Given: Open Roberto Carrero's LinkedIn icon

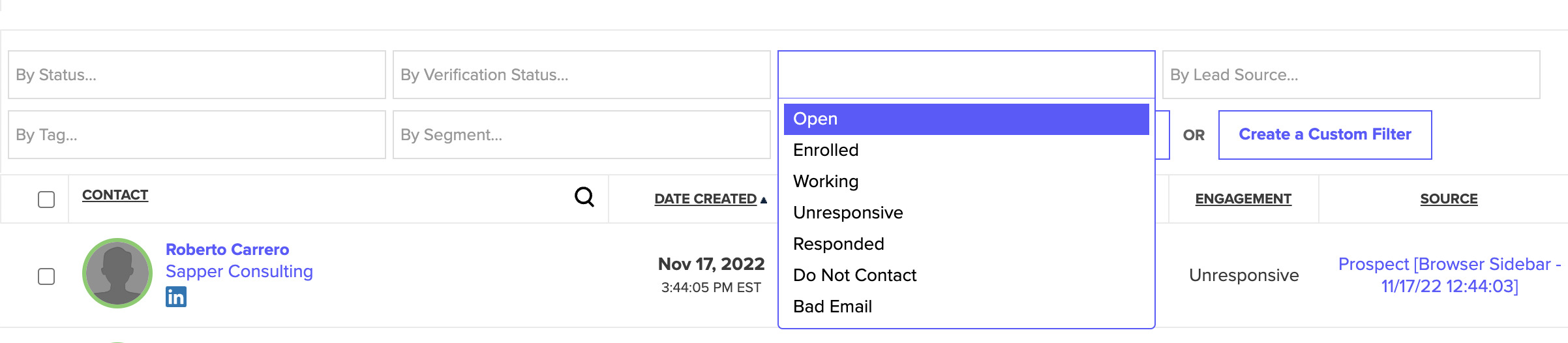Looking at the screenshot, I should point(176,297).
